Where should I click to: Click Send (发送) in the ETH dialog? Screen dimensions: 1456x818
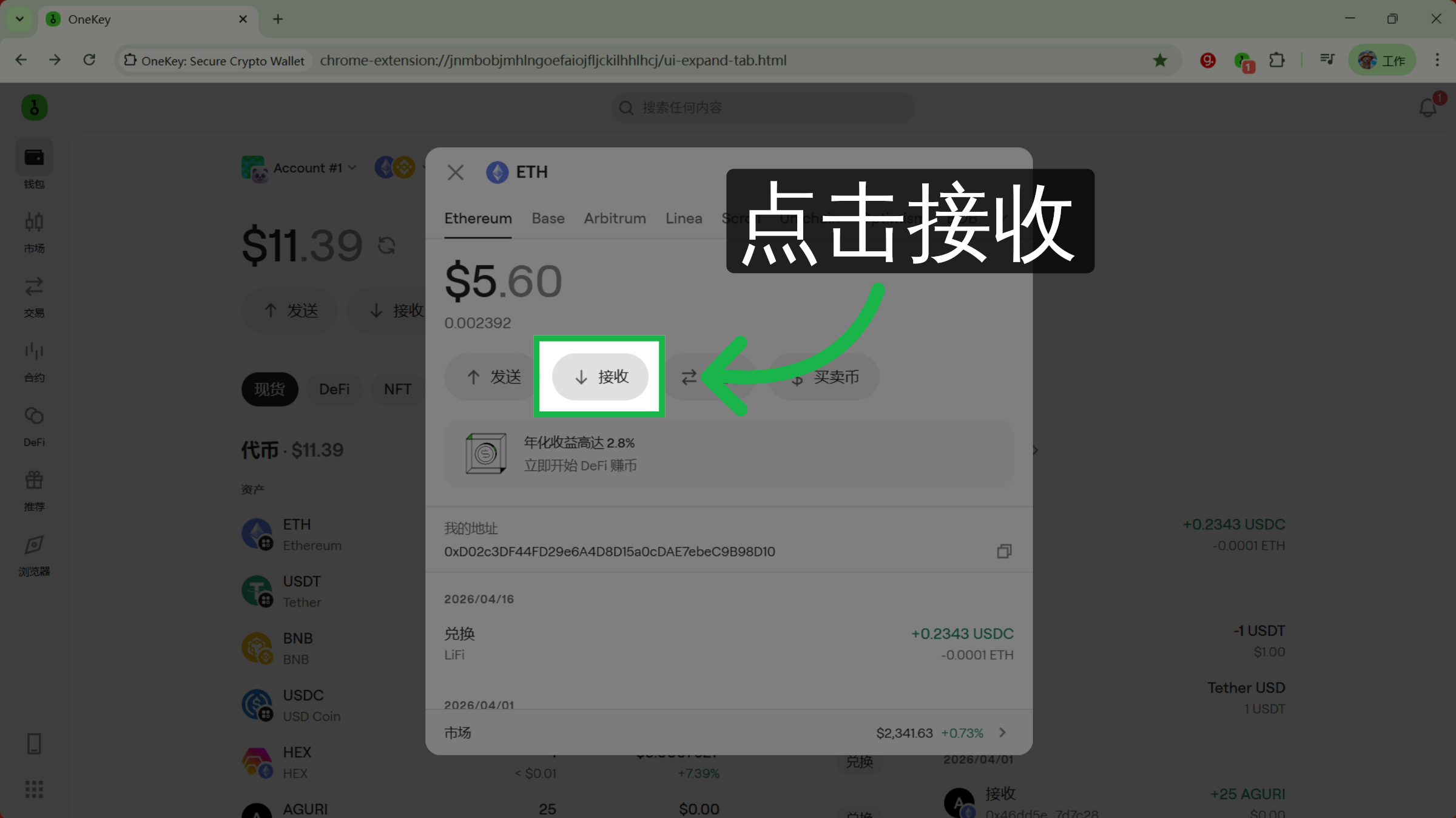(493, 377)
